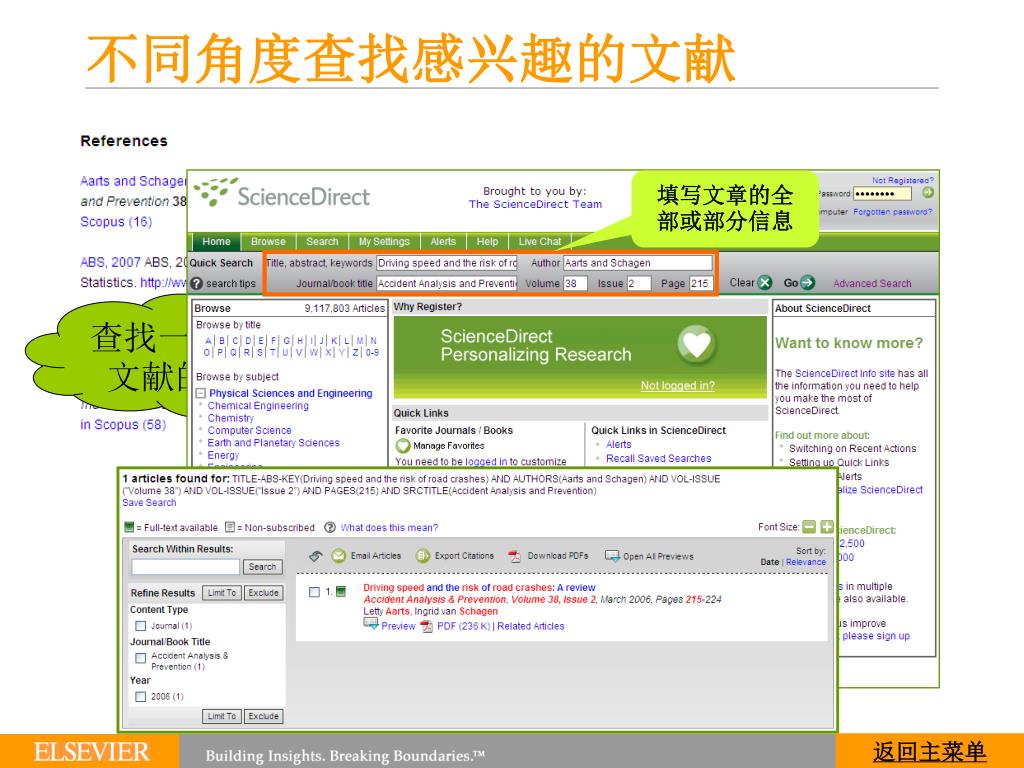Browse Earth and Planetary Sciences subject

274,443
